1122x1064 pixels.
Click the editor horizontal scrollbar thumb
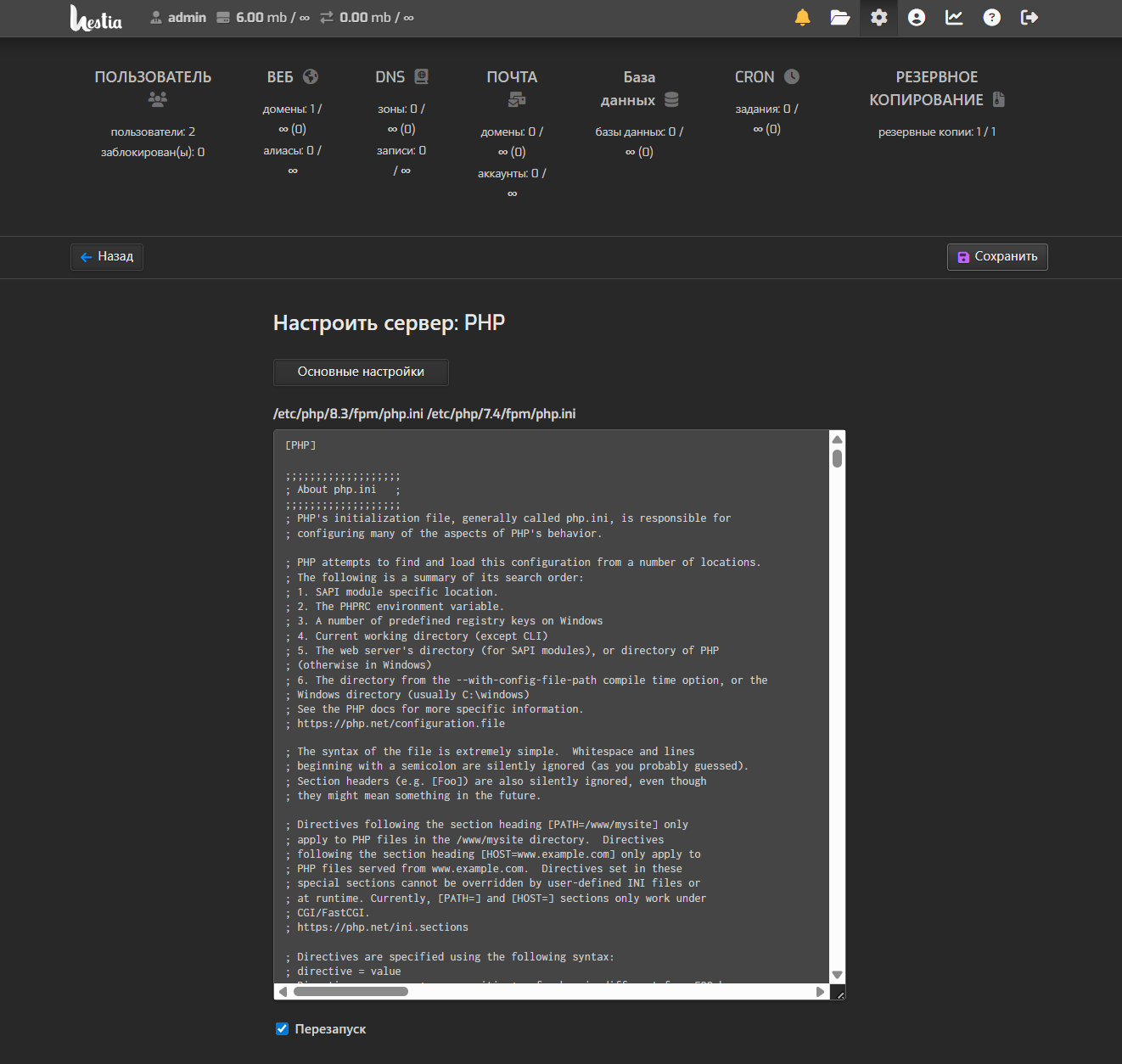[x=351, y=992]
